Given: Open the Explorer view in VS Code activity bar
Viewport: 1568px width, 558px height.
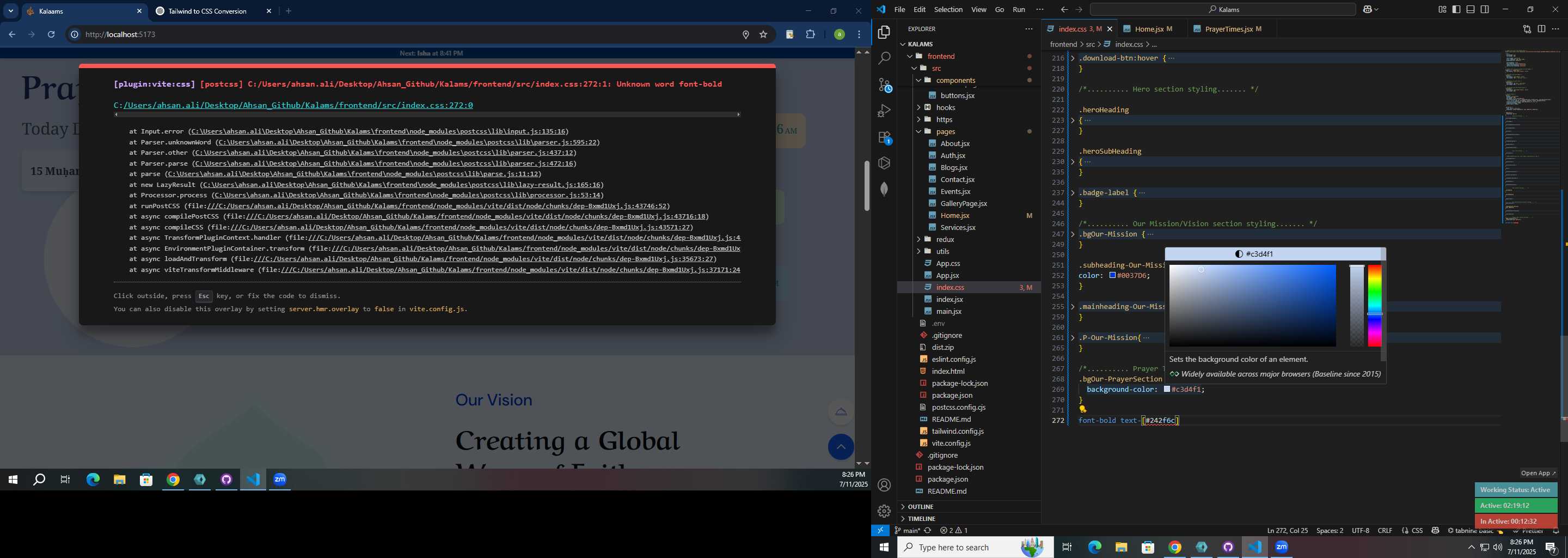Looking at the screenshot, I should click(884, 32).
